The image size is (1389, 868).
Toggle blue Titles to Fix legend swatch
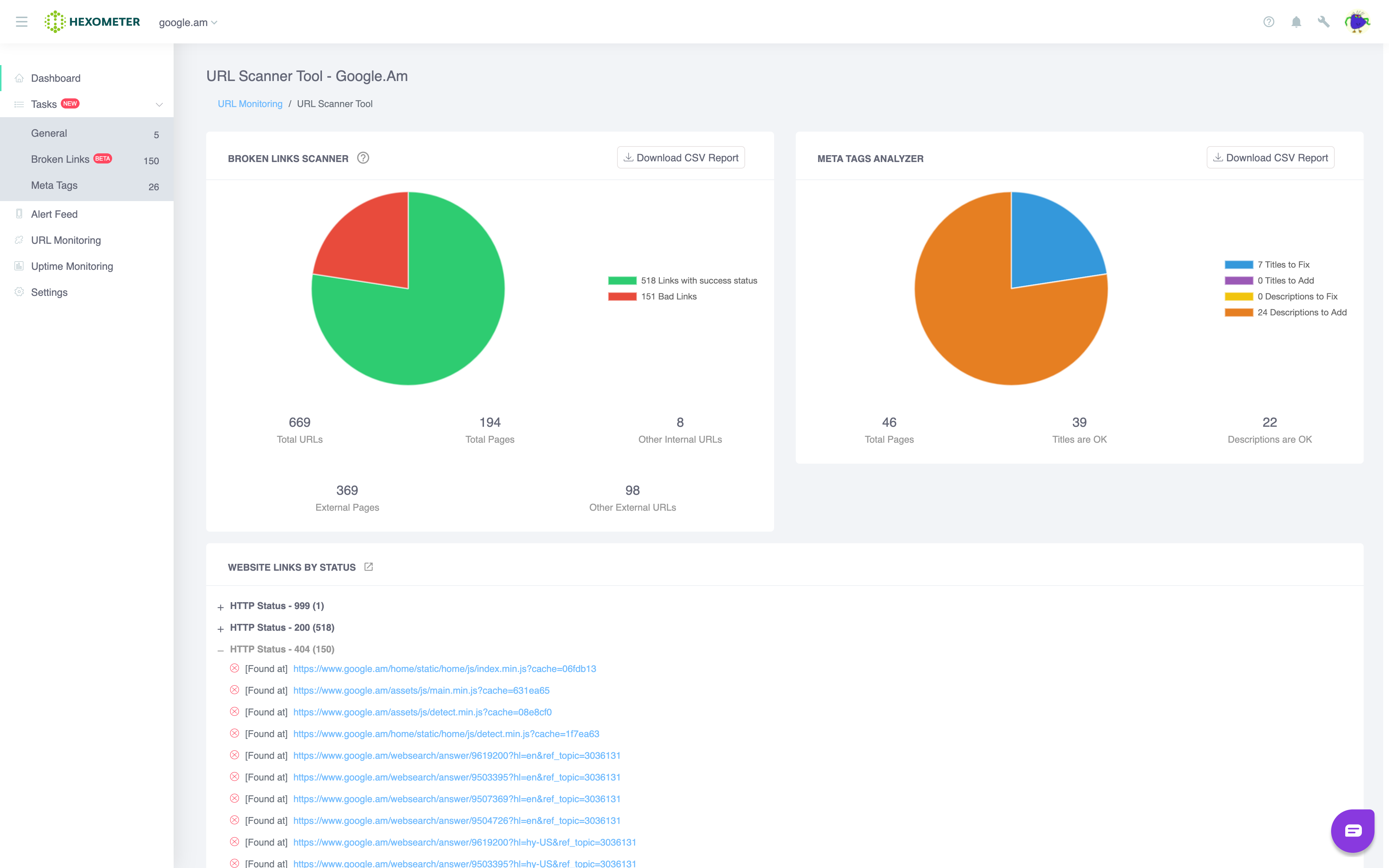[1239, 265]
